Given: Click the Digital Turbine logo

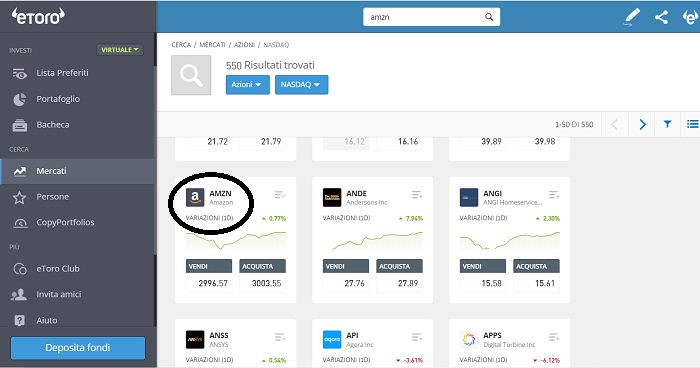Looking at the screenshot, I should (469, 339).
